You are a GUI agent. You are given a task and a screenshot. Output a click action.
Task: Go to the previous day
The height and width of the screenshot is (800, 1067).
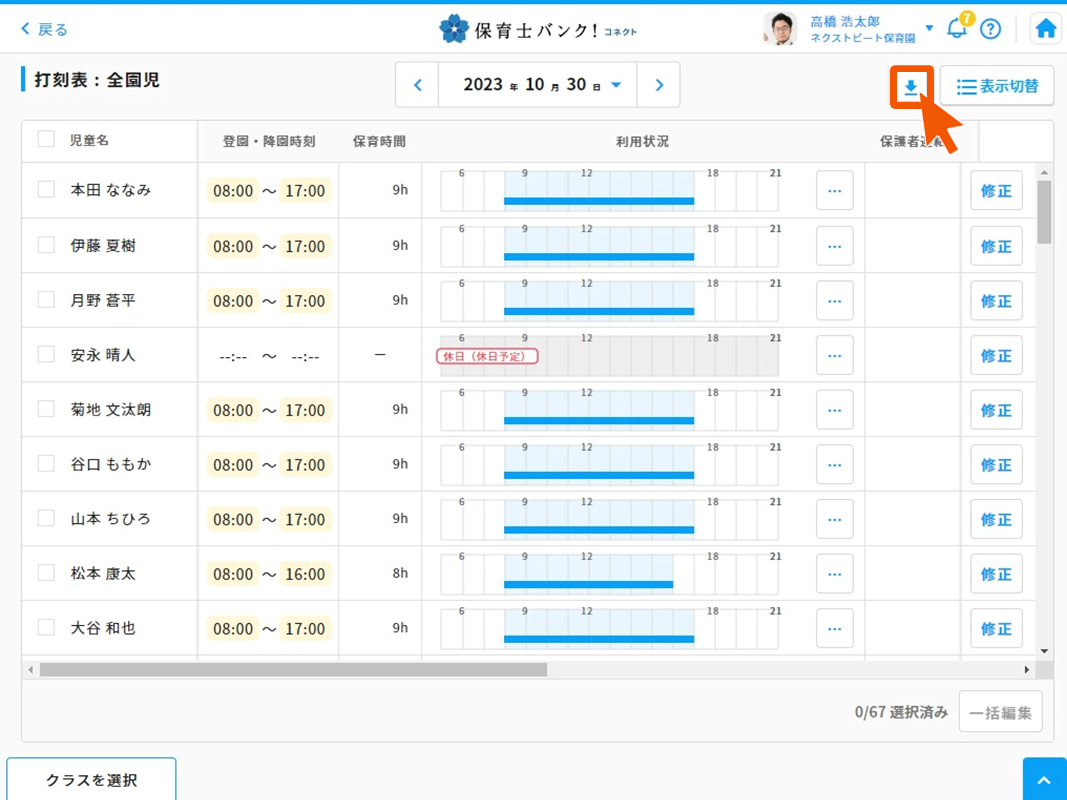[418, 85]
